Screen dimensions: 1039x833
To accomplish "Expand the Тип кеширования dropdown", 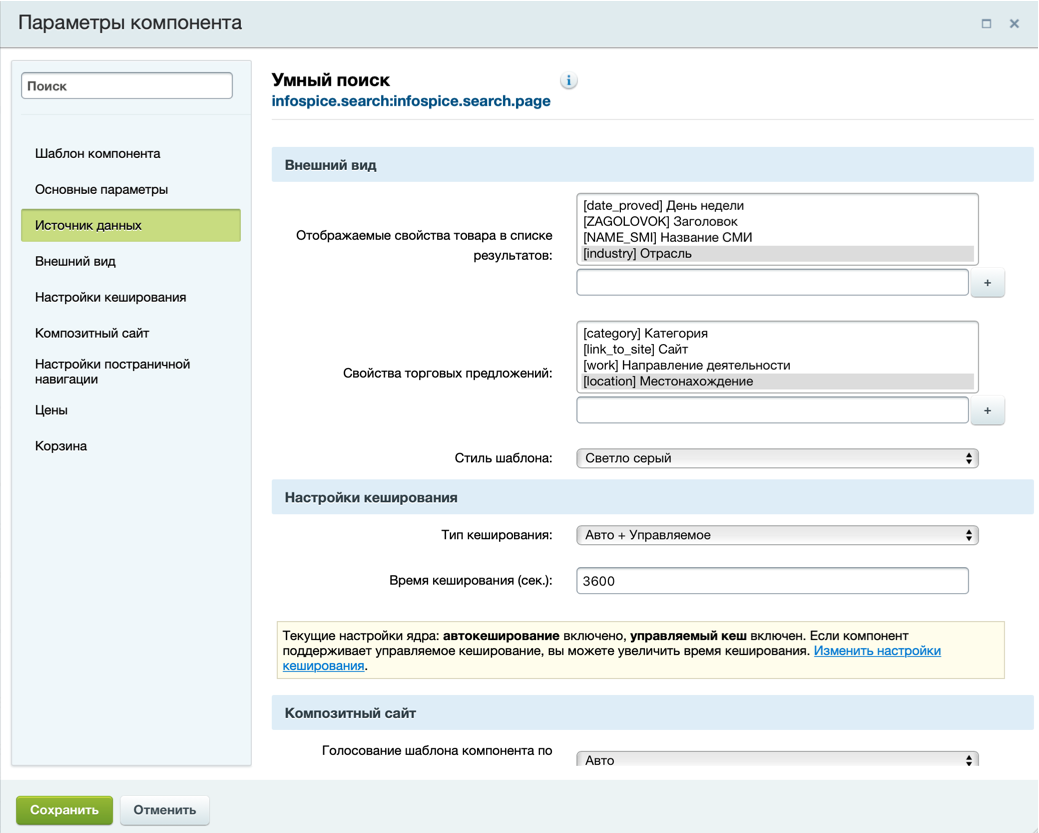I will point(777,535).
